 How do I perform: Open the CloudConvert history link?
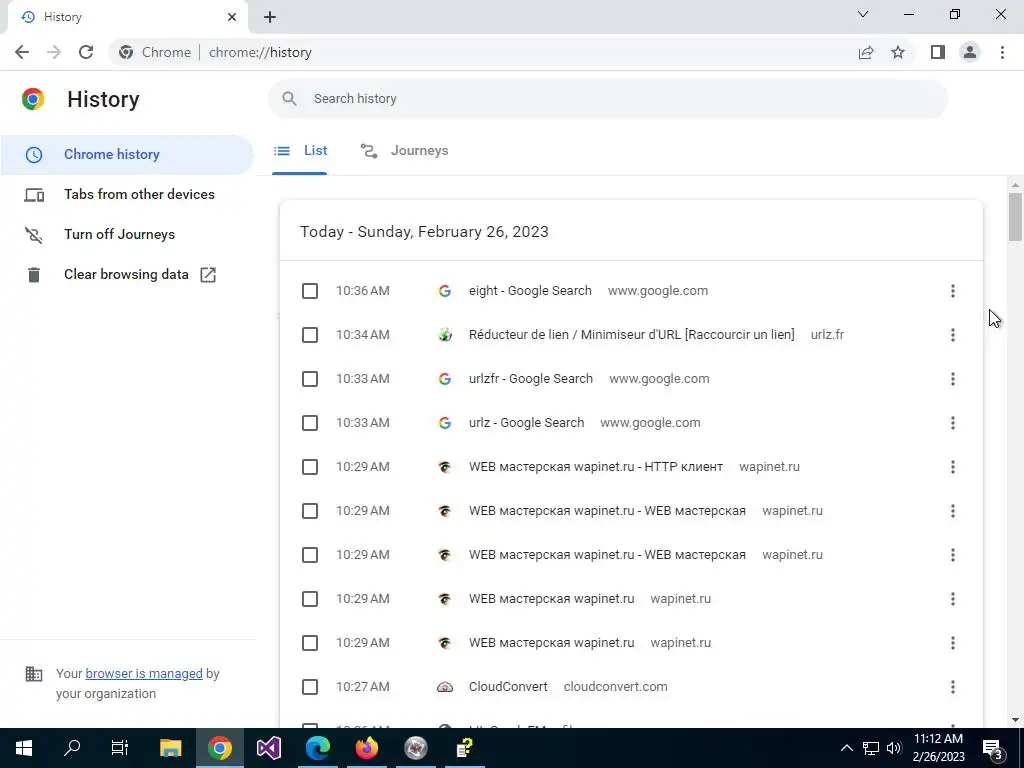508,687
